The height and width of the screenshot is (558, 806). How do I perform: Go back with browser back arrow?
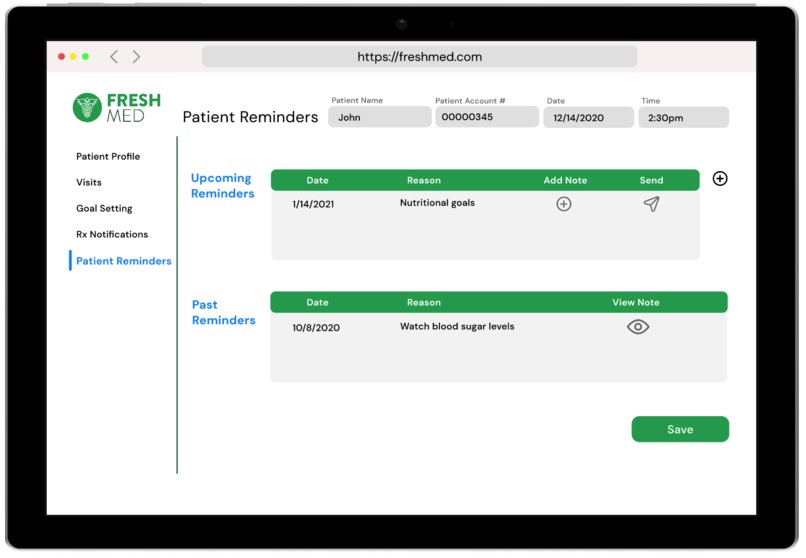pos(114,57)
